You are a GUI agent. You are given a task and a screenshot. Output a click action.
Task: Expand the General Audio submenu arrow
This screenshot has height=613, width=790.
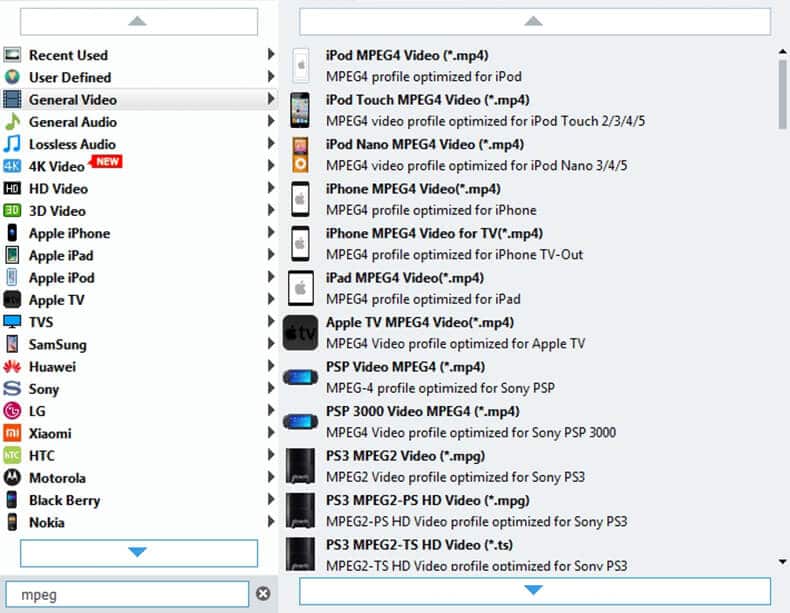(x=271, y=121)
